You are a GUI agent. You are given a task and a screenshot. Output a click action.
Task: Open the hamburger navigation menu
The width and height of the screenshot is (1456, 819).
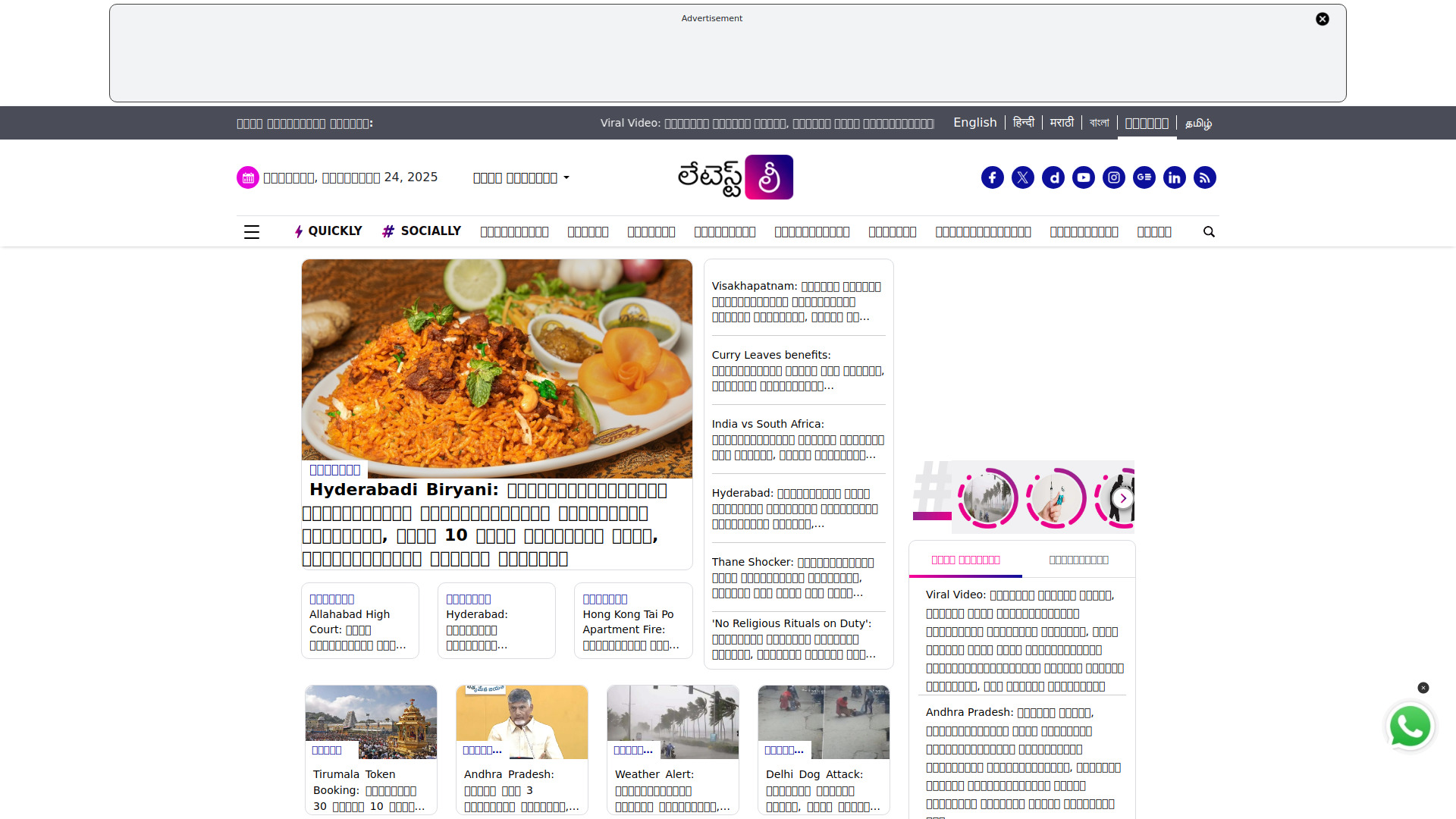[251, 231]
